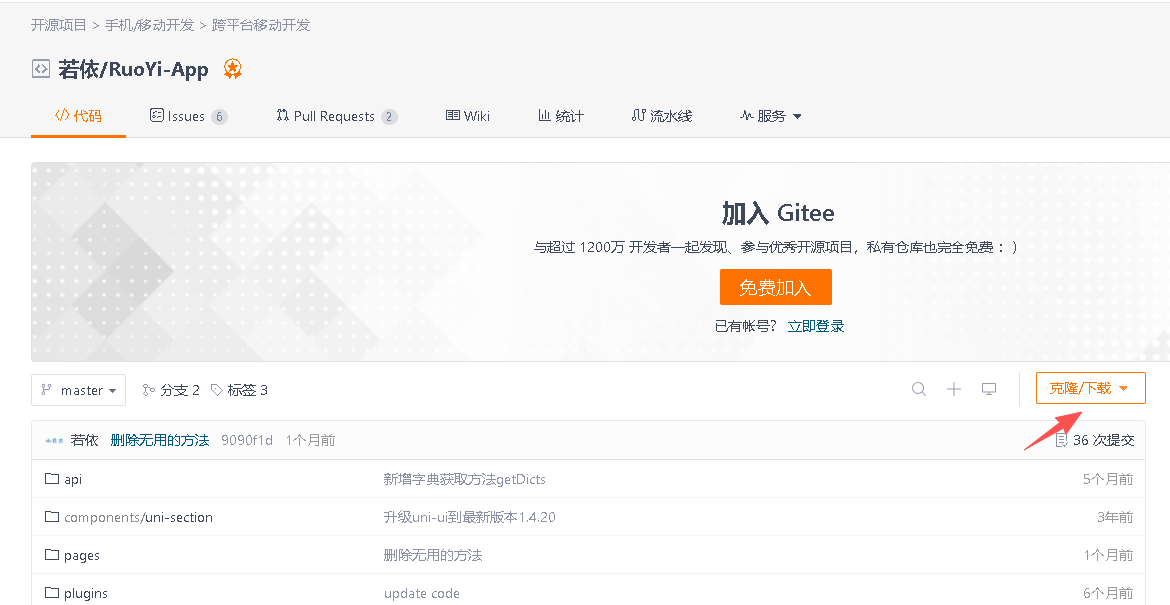Screen dimensions: 1170x605
Task: Click the 立即登录 link
Action: pyautogui.click(x=816, y=326)
